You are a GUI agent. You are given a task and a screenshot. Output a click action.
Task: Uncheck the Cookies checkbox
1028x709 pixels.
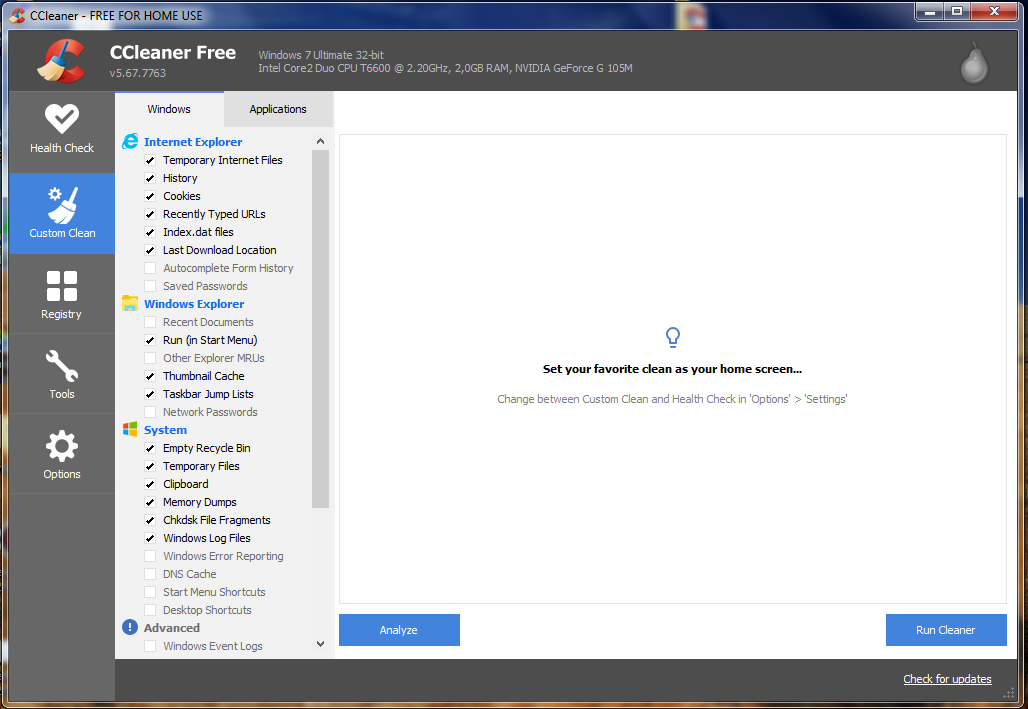150,196
